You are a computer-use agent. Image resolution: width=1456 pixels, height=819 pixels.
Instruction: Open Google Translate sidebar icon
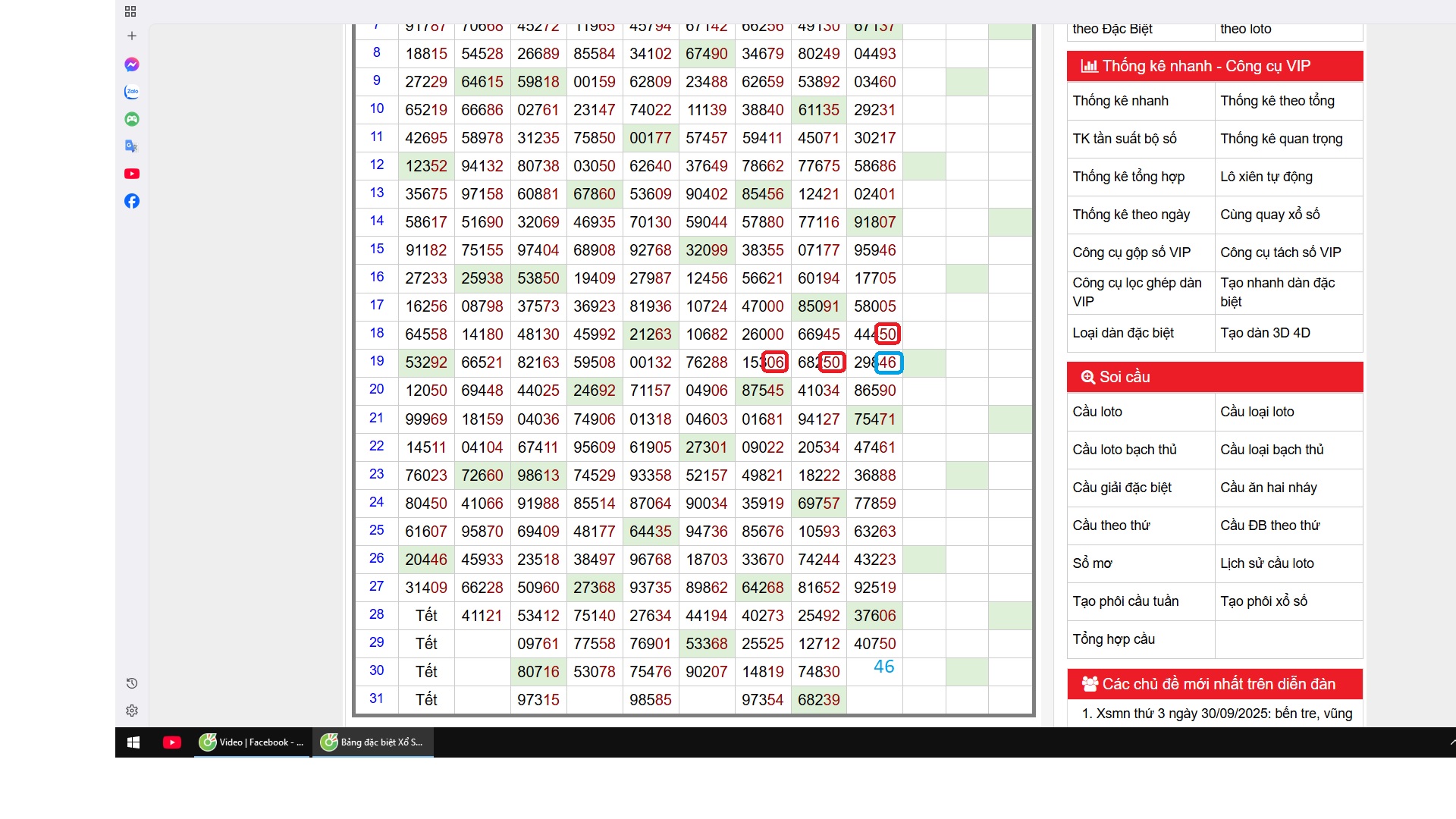(132, 146)
